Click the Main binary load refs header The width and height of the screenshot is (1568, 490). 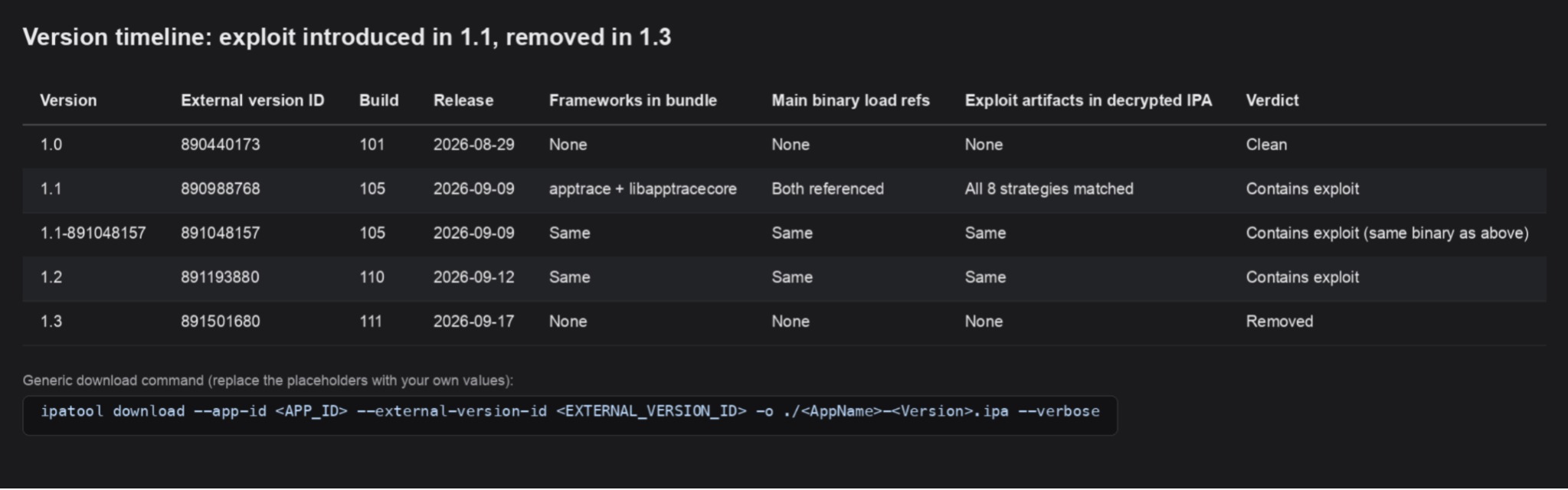coord(850,100)
